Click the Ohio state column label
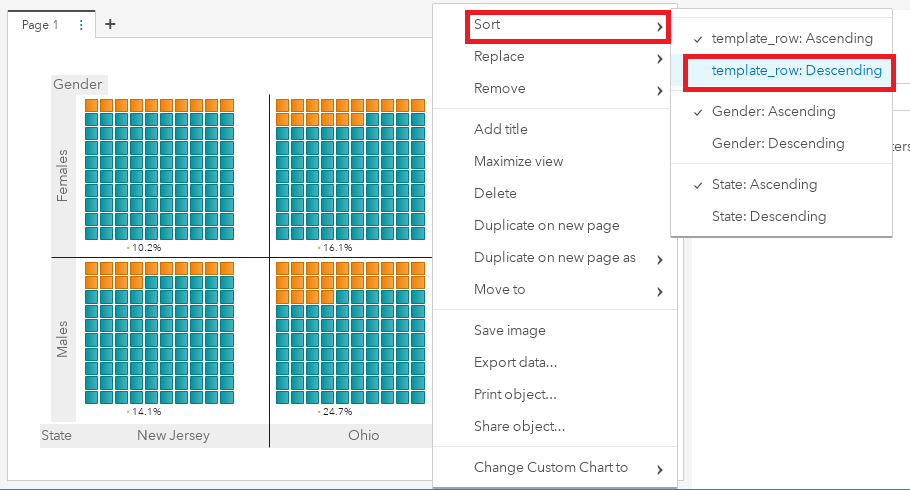 pos(363,436)
